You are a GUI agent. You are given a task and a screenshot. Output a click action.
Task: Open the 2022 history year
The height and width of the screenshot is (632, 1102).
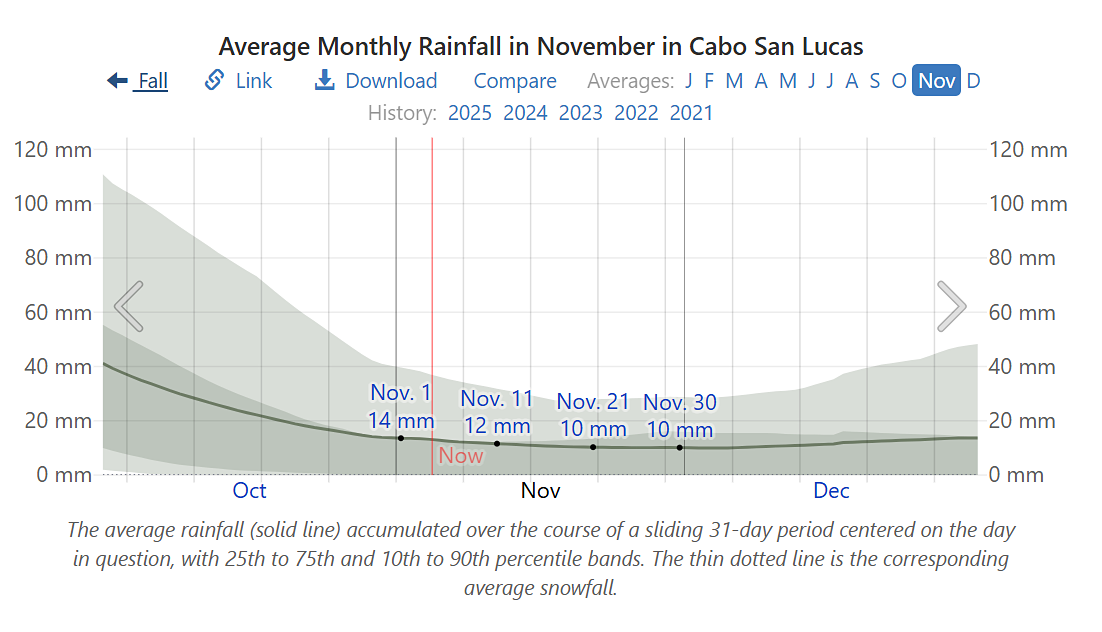tap(636, 113)
